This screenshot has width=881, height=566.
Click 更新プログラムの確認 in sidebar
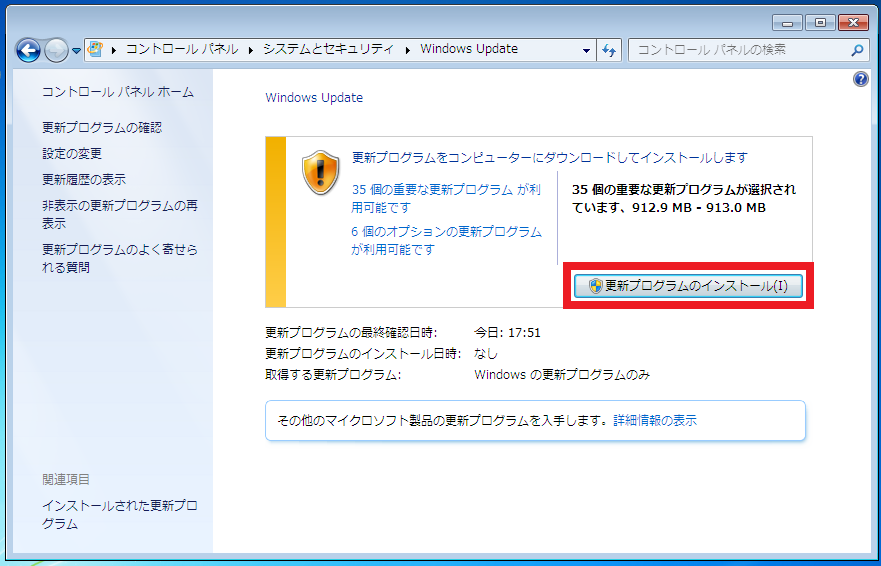(x=102, y=128)
